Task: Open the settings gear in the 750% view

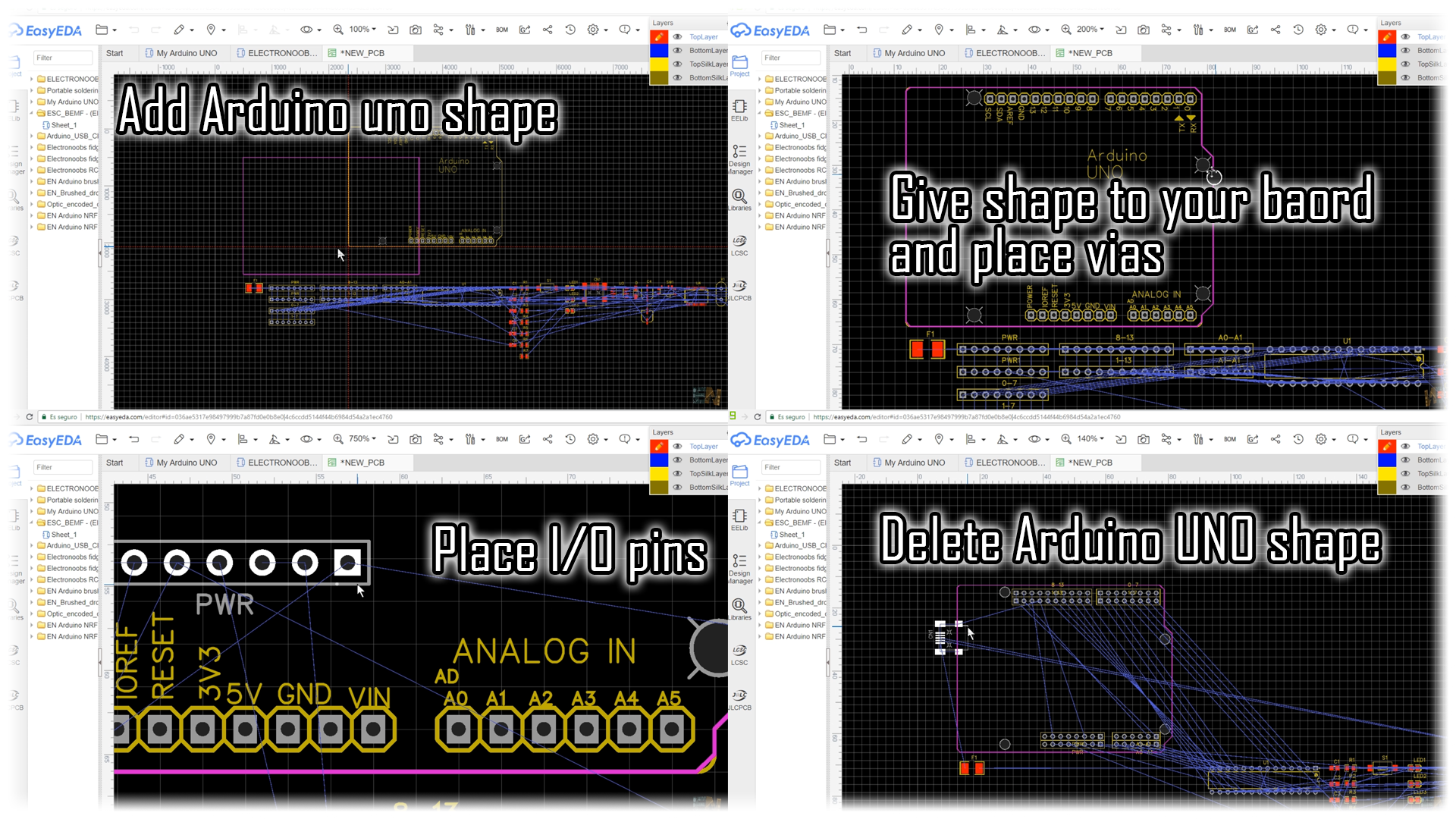Action: pos(593,439)
